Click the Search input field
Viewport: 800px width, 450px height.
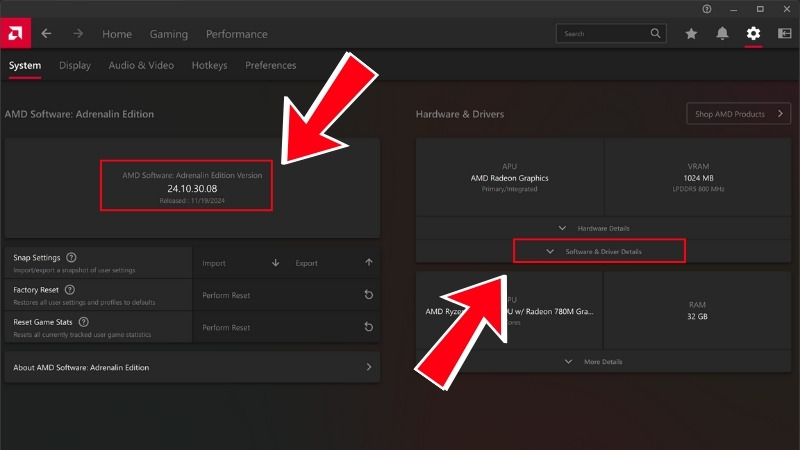[603, 33]
